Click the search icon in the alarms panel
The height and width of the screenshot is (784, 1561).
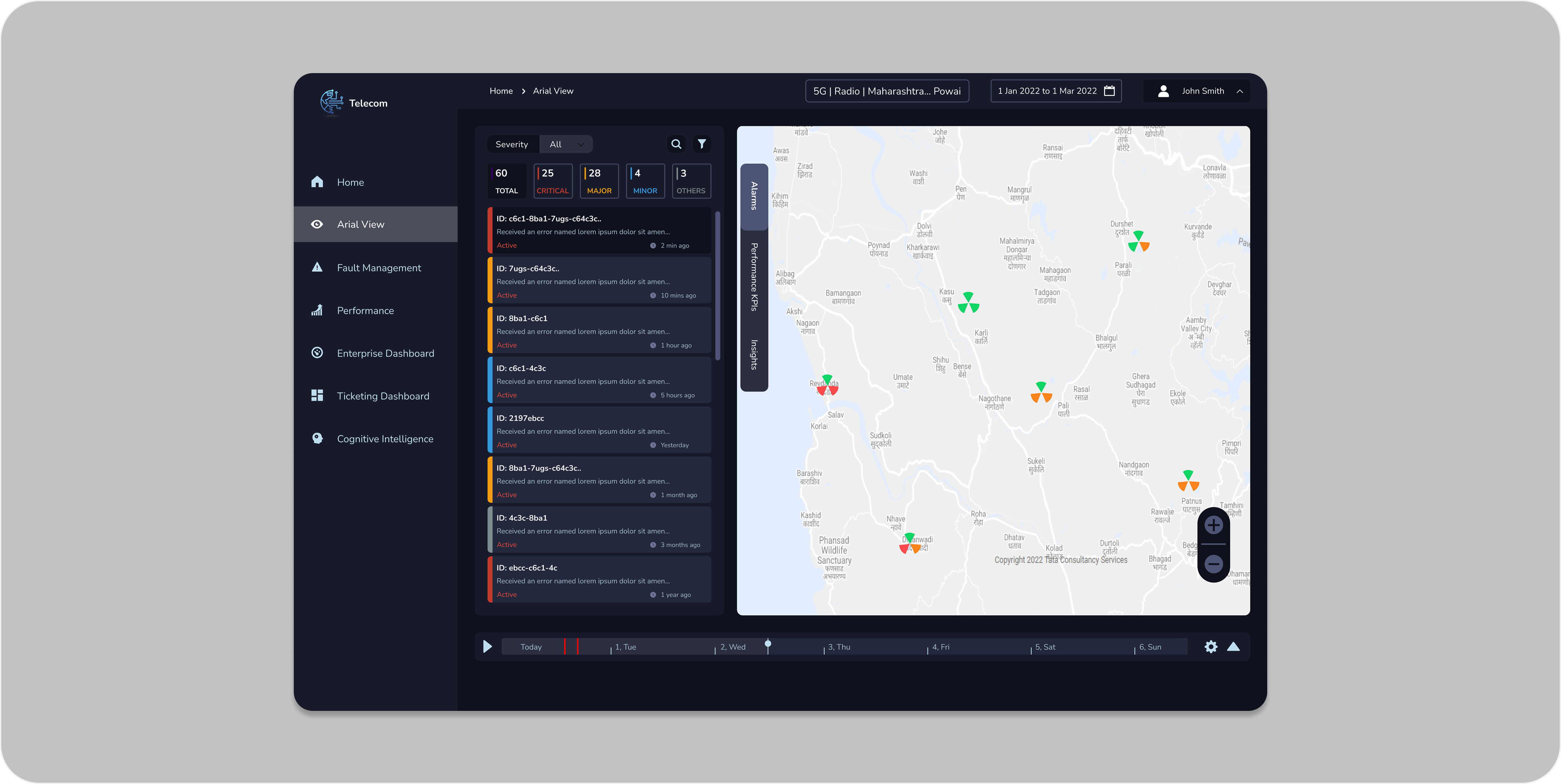pos(676,144)
